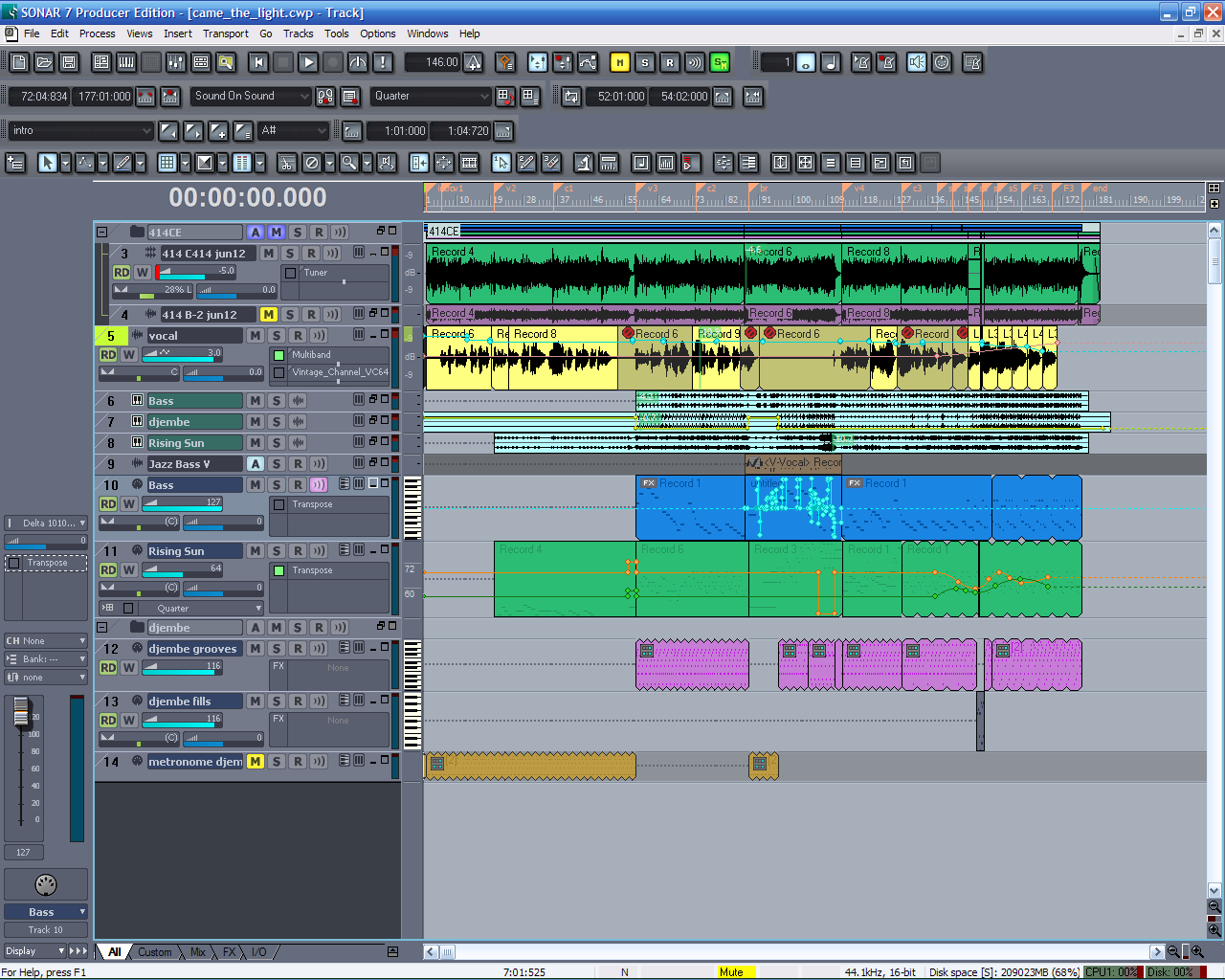Click the set loop to selection icon
Viewport: 1225px width, 980px height.
pyautogui.click(x=723, y=96)
